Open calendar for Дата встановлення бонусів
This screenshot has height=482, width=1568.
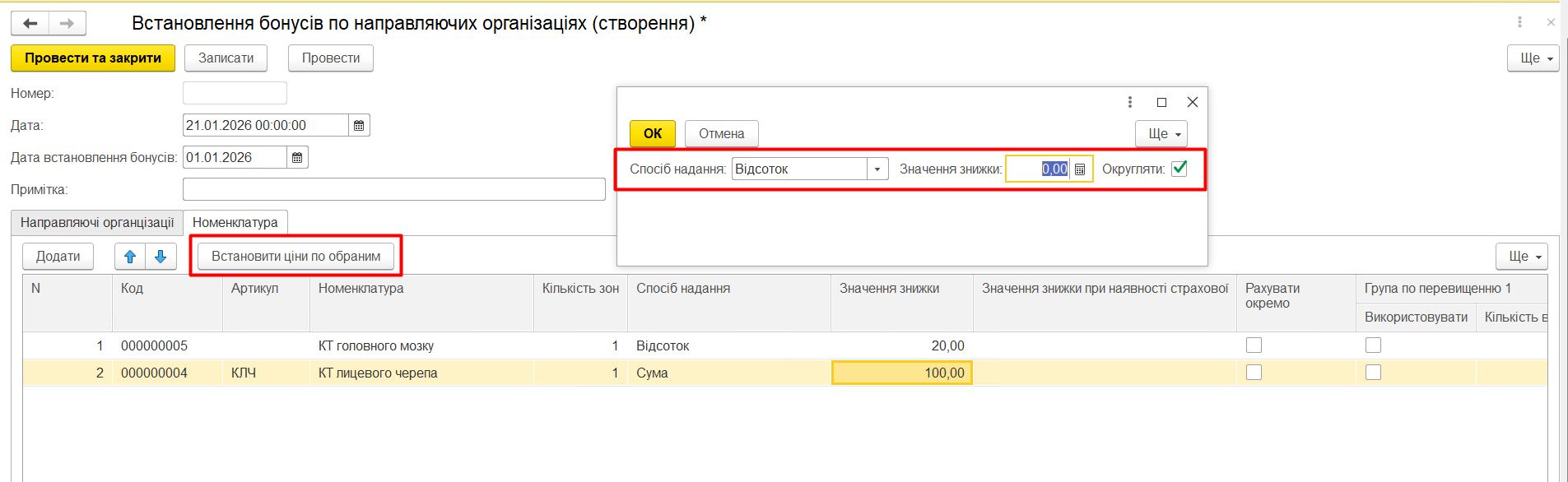[x=297, y=157]
